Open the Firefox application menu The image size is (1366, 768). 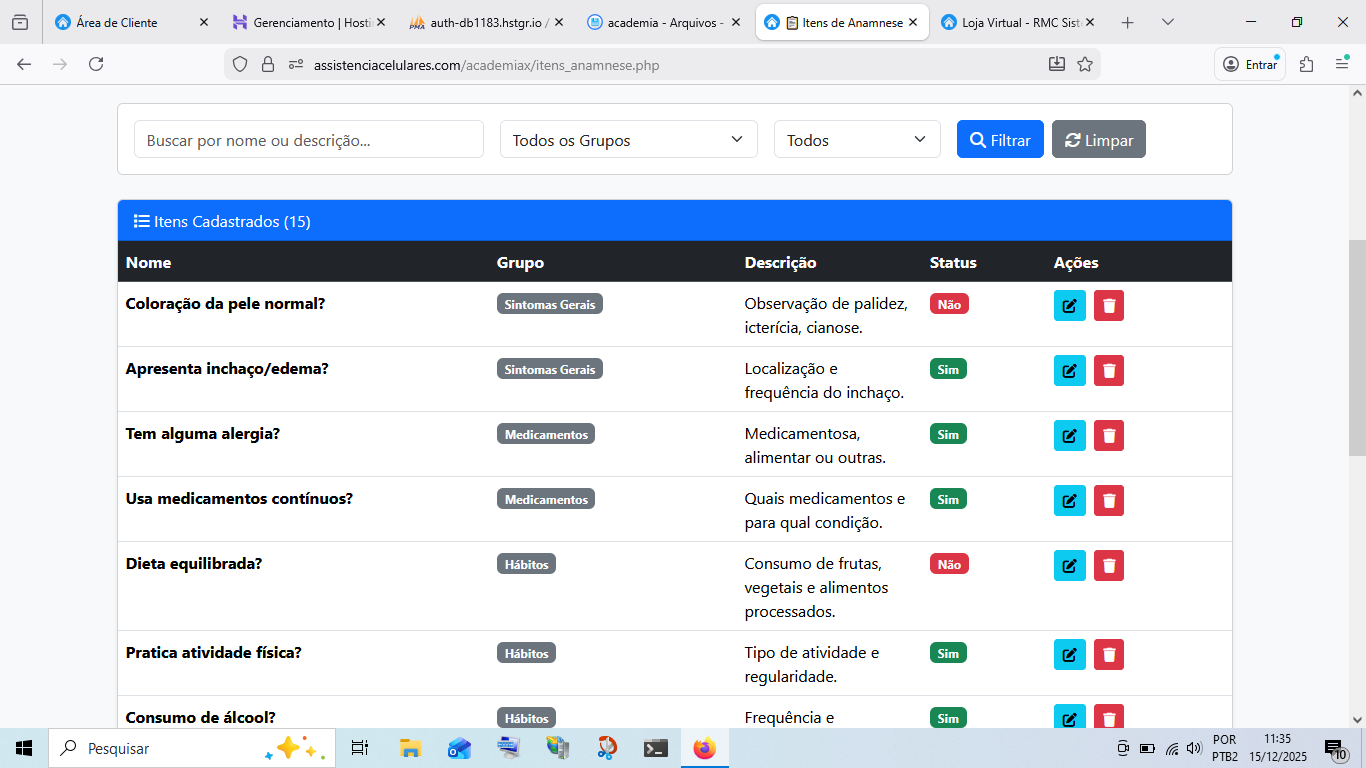[x=1342, y=65]
